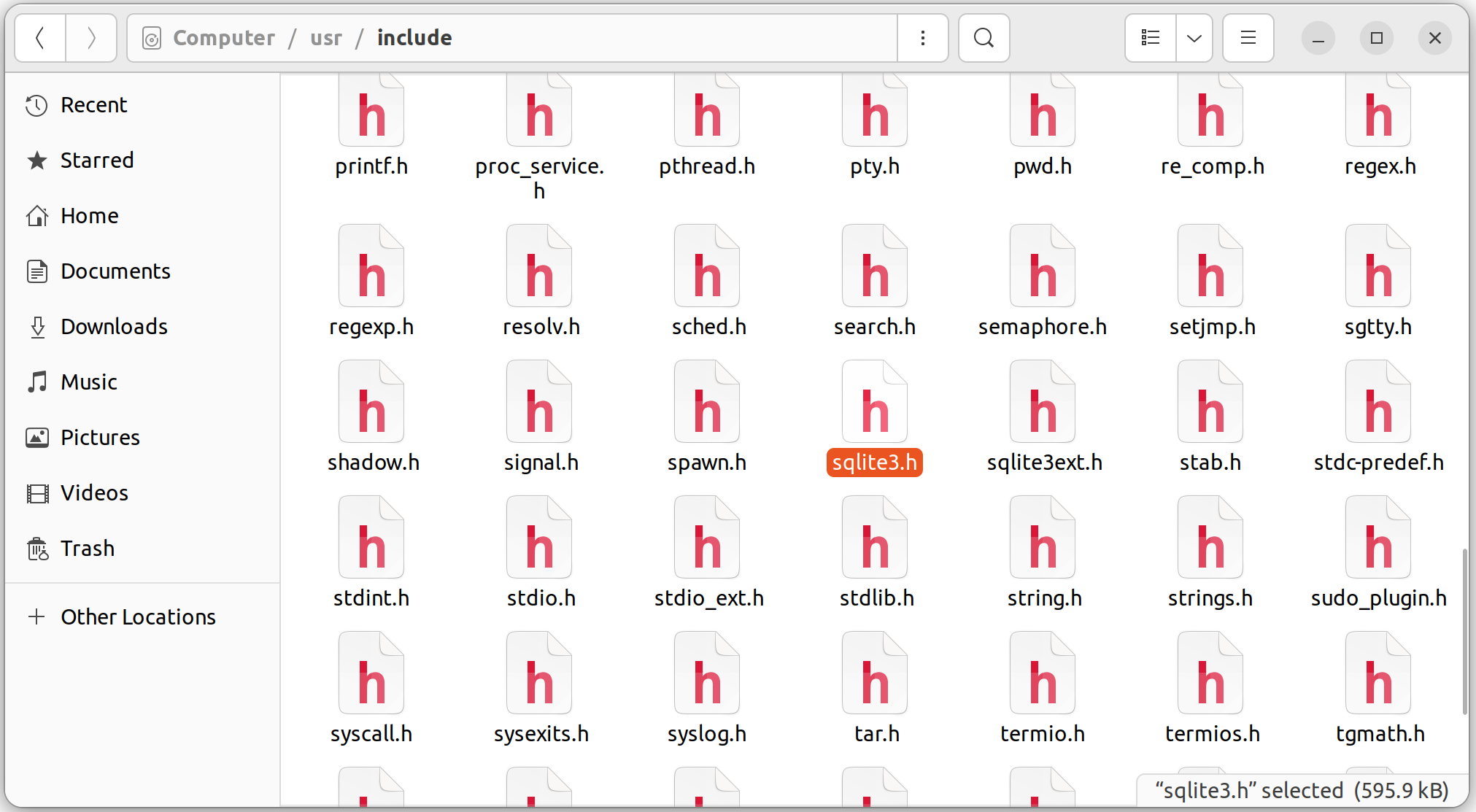Click the forward navigation arrow
The image size is (1476, 812).
91,38
